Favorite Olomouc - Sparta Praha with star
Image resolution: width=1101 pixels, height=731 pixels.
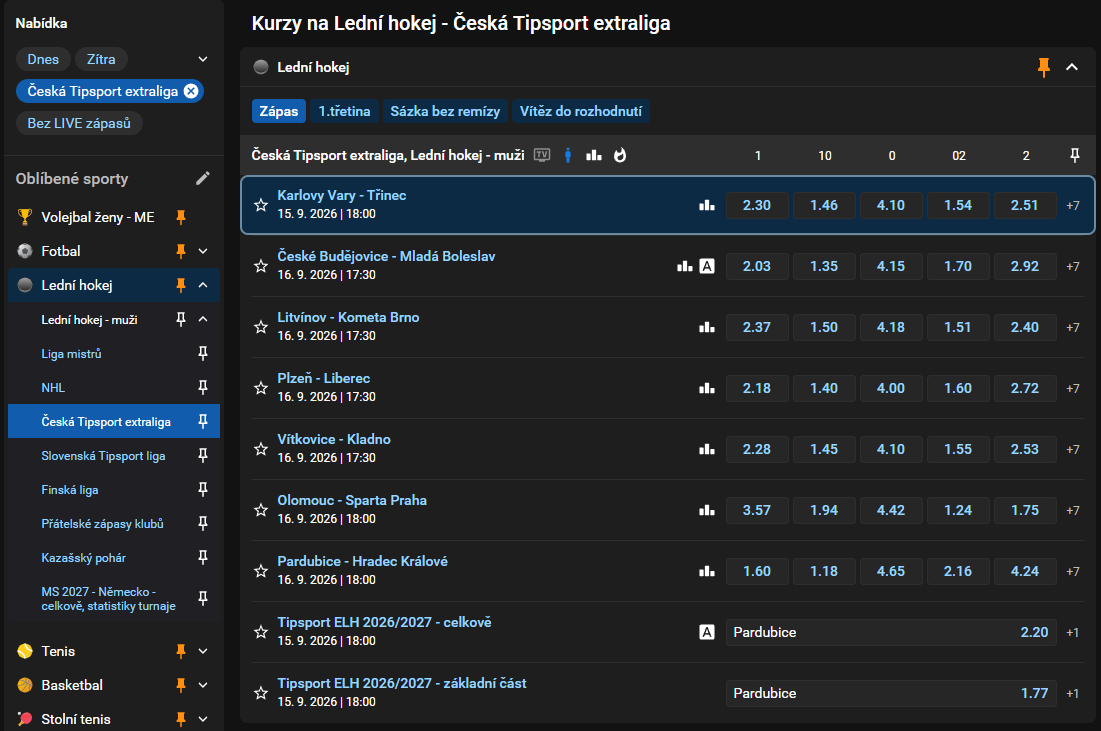261,511
